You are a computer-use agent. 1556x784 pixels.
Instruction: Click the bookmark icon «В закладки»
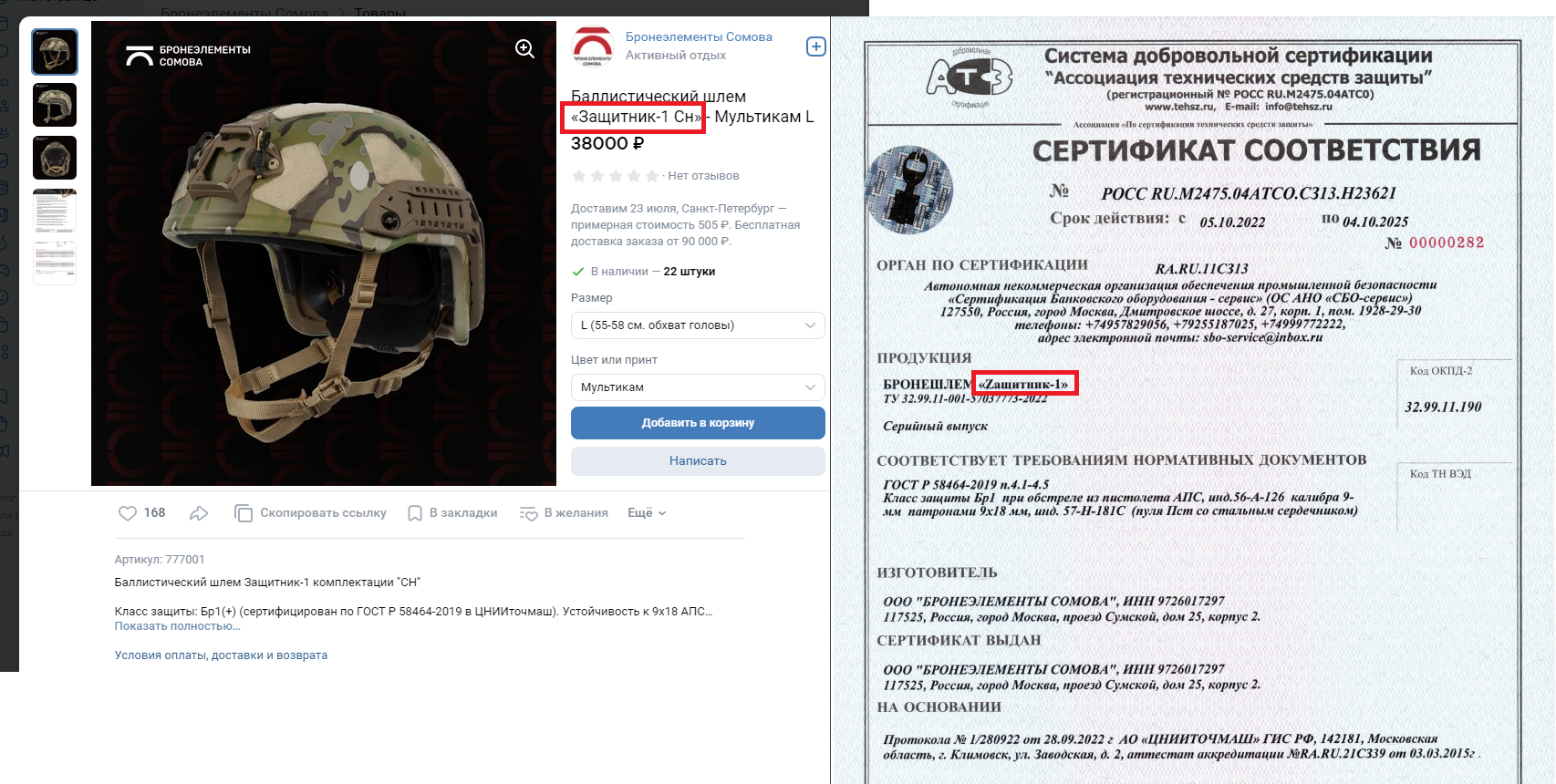click(x=415, y=513)
